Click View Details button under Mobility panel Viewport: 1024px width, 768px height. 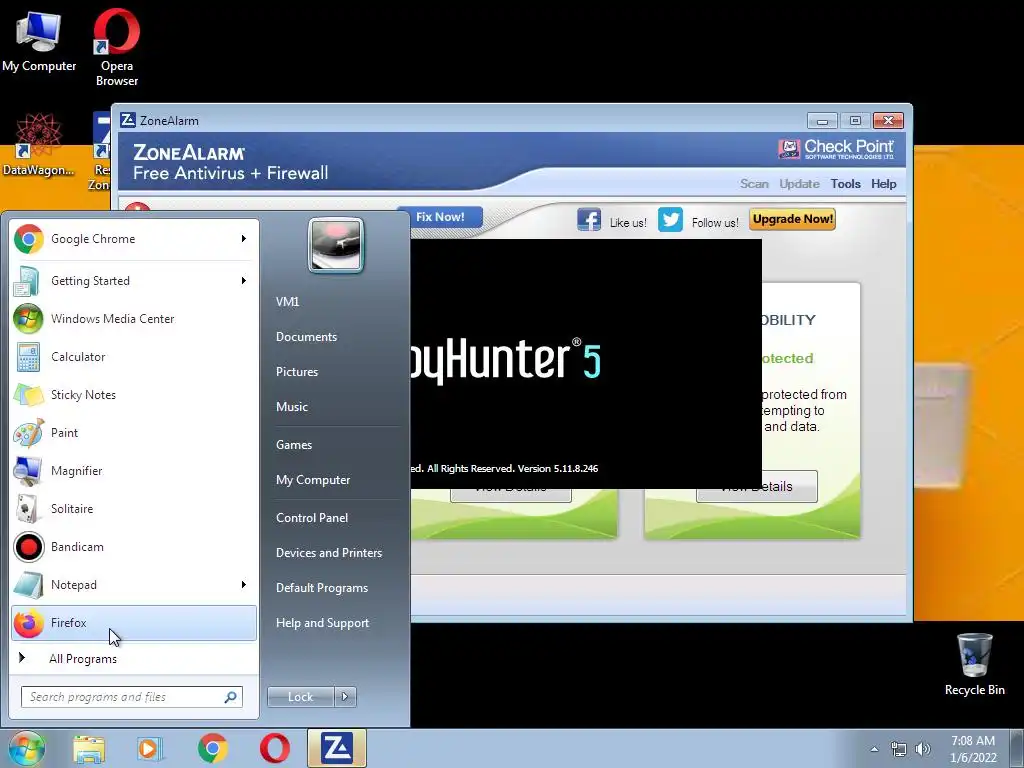(757, 487)
